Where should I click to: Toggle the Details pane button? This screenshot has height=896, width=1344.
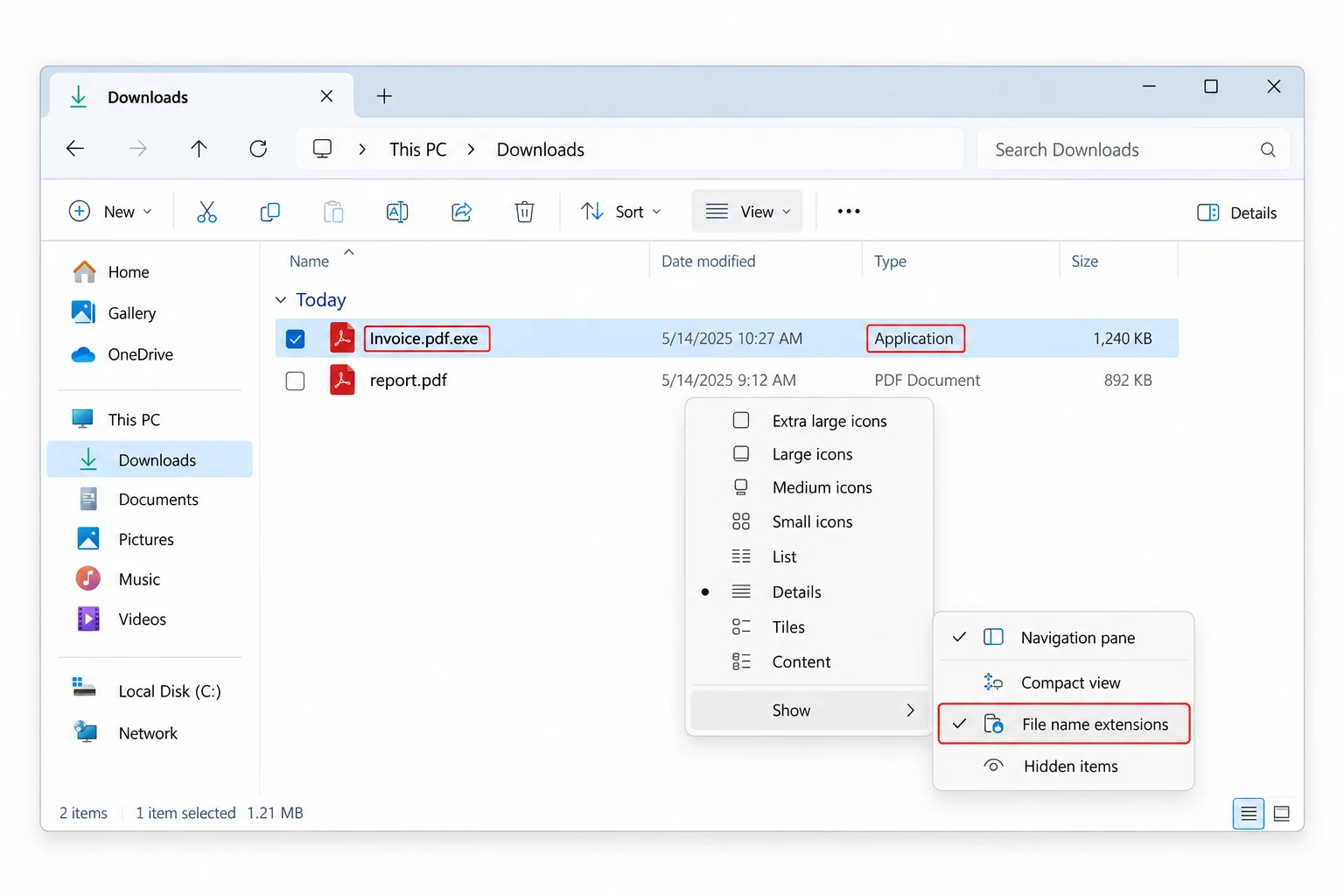(1237, 213)
